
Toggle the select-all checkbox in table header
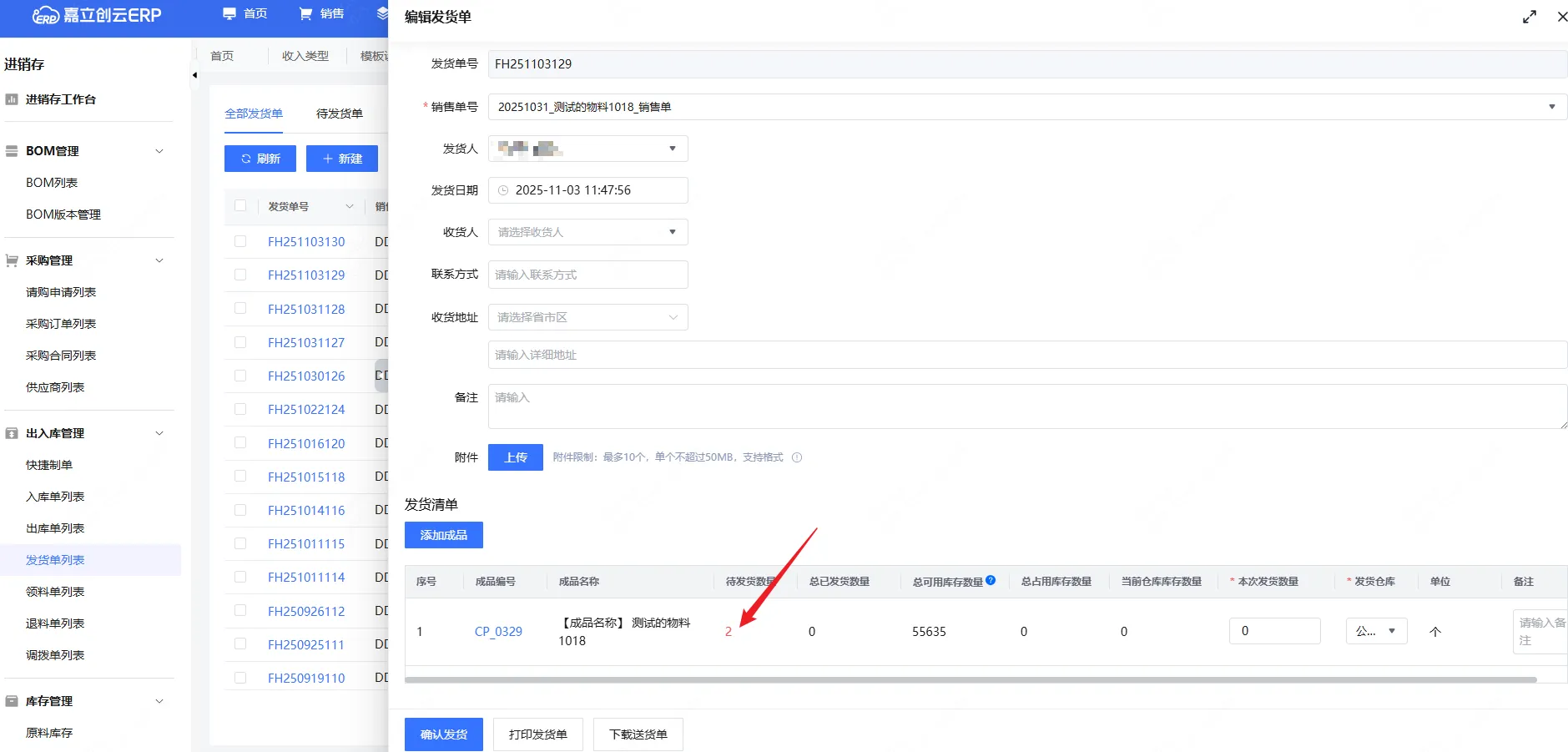point(240,205)
